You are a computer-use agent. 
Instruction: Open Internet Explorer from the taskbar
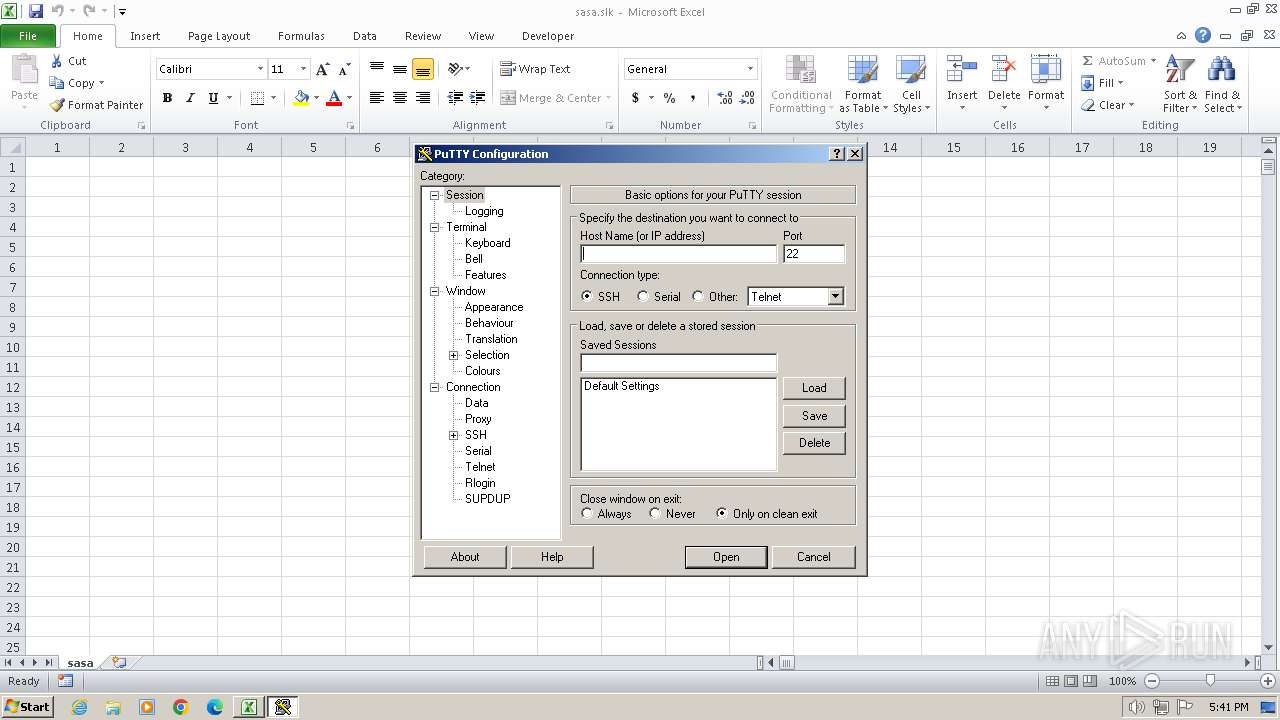tap(79, 707)
